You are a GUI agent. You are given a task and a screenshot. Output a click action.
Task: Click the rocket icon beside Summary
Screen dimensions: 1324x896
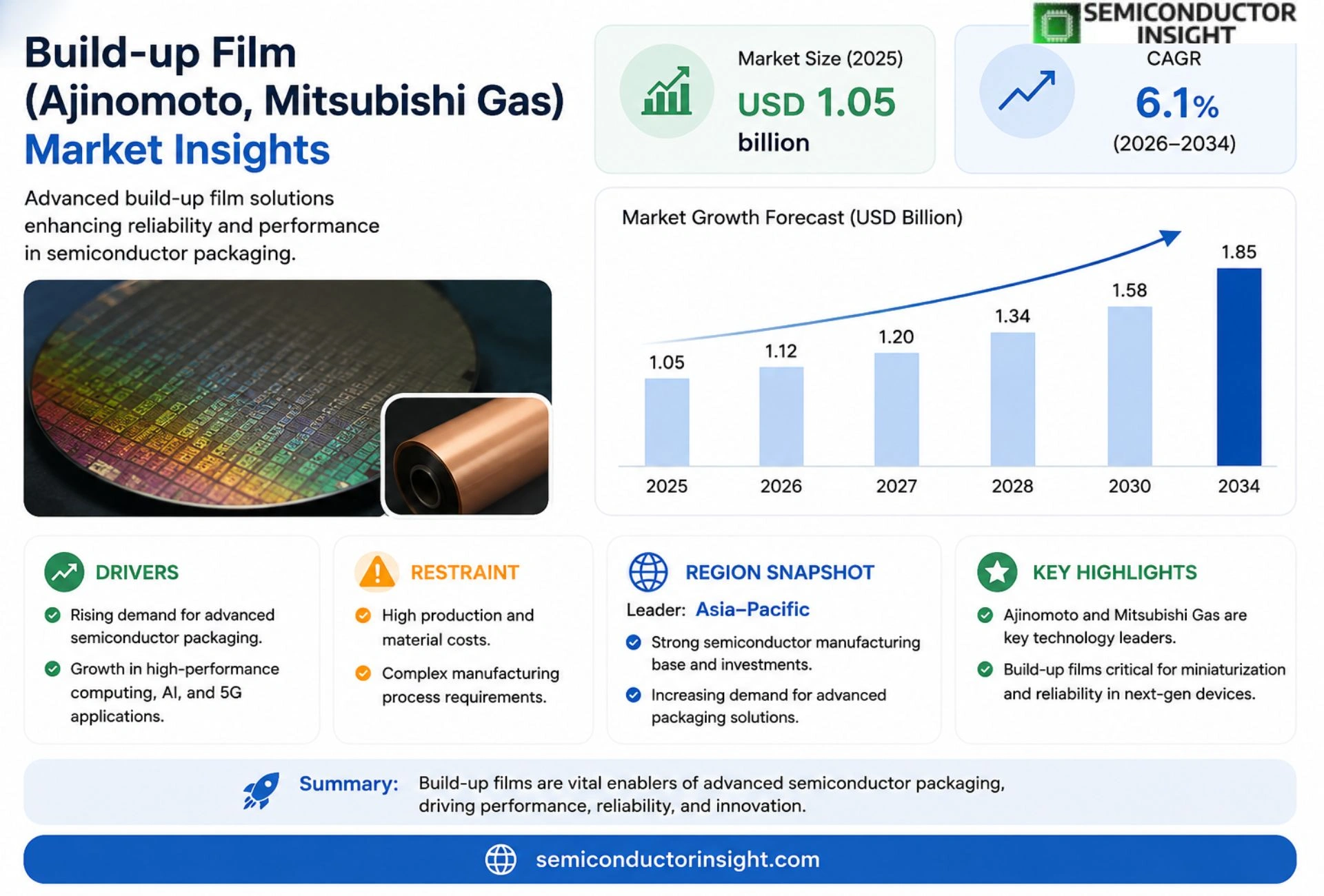261,791
